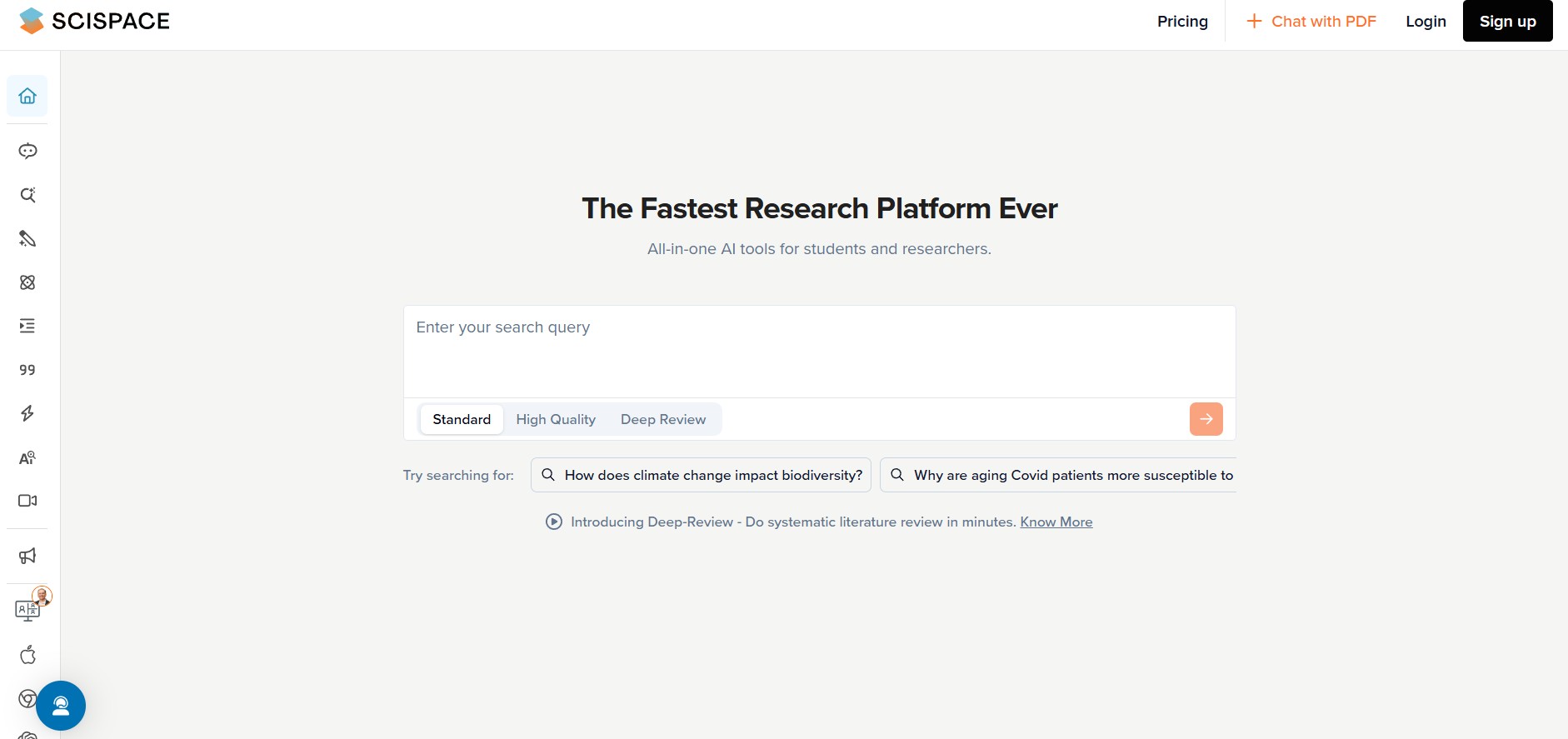Open the citation quotes icon
Image resolution: width=1568 pixels, height=739 pixels.
27,370
